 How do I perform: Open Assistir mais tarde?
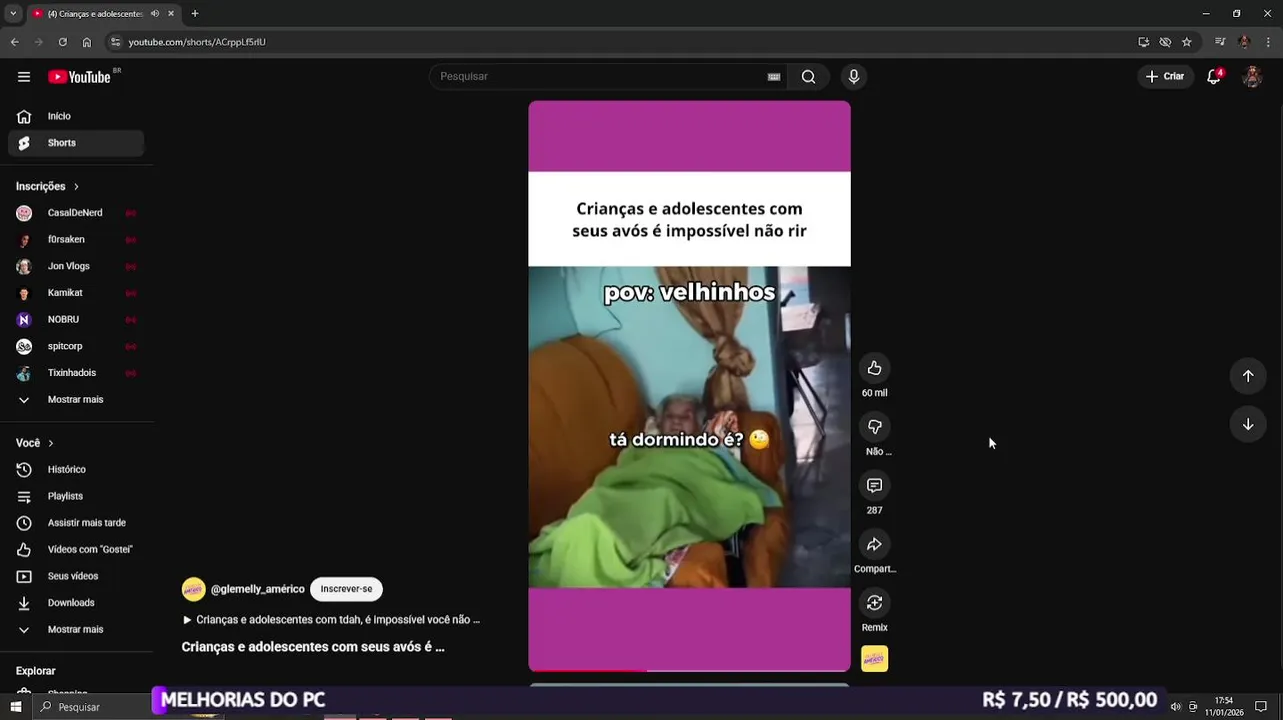pos(76,523)
